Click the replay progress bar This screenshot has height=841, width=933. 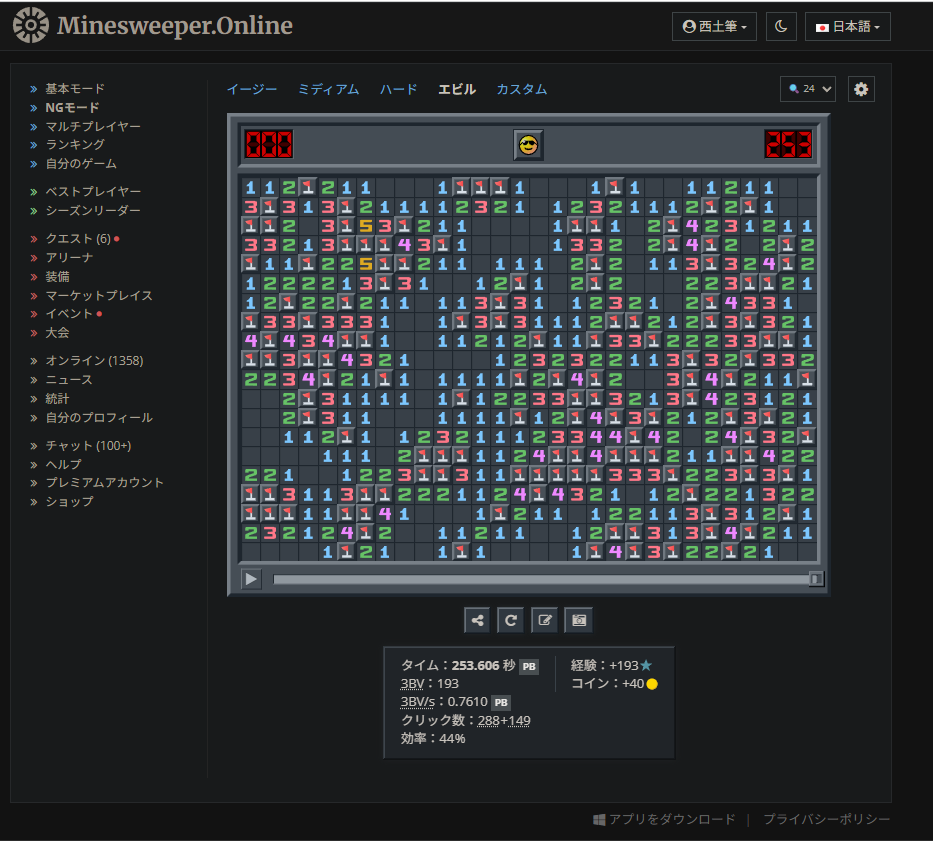pos(540,578)
